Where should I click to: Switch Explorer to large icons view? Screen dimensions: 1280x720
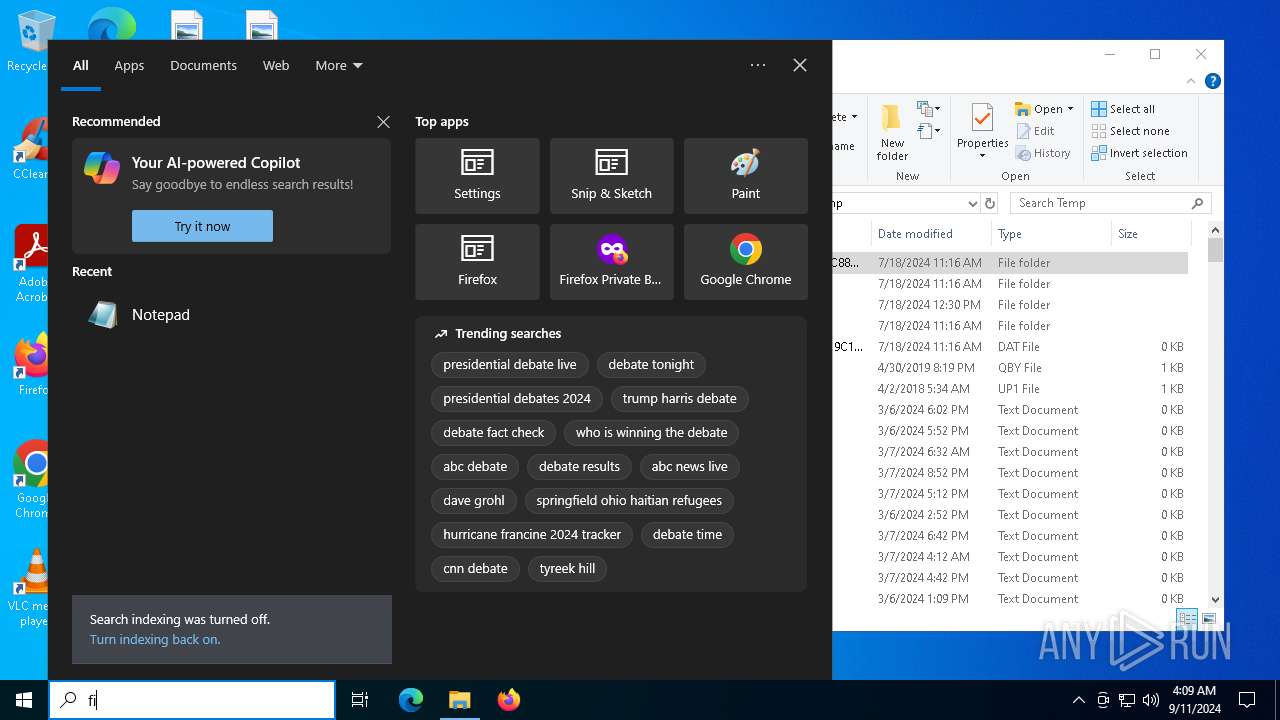coord(1208,619)
